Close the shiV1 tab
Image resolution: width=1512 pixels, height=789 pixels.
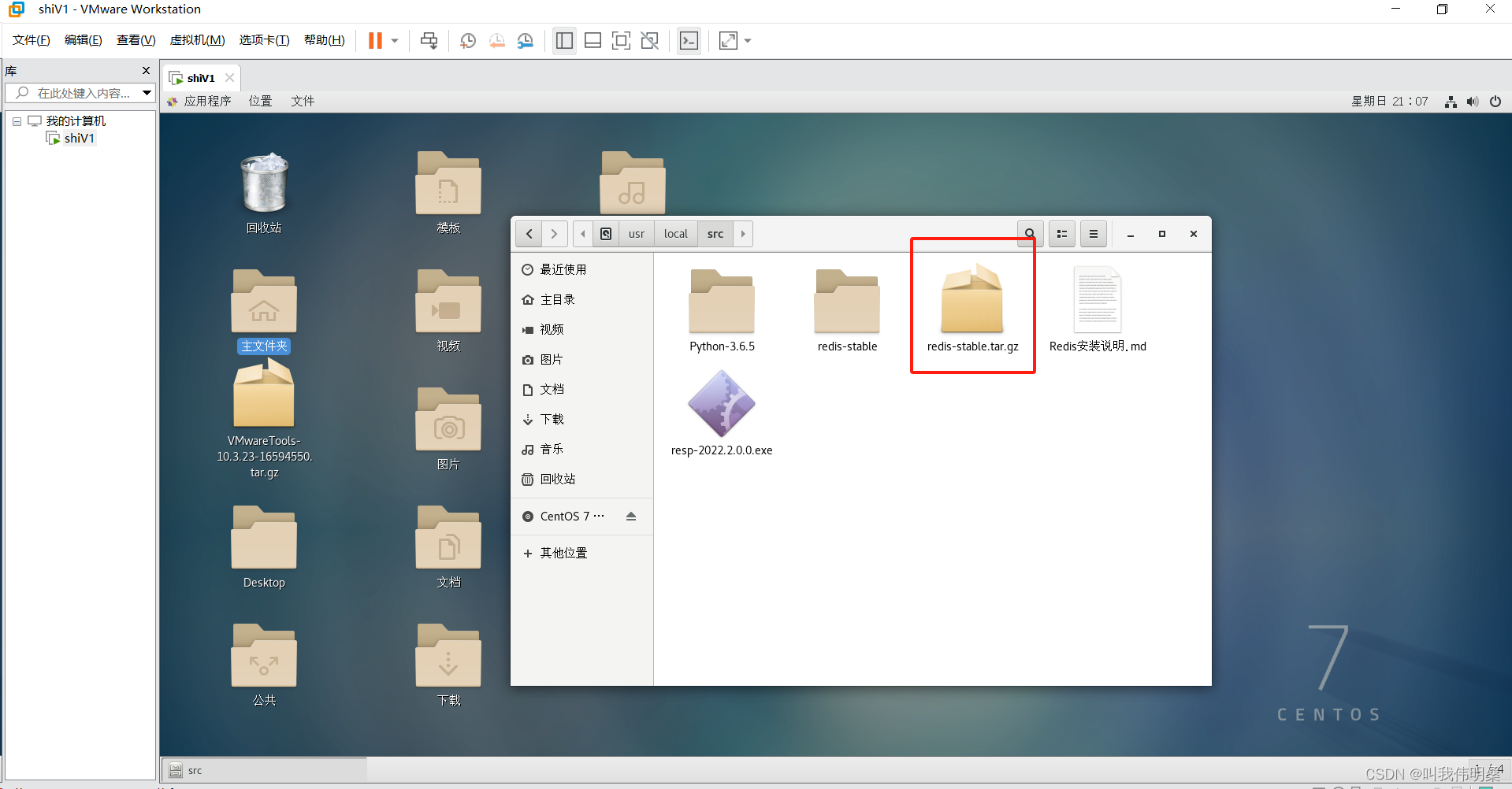click(229, 77)
